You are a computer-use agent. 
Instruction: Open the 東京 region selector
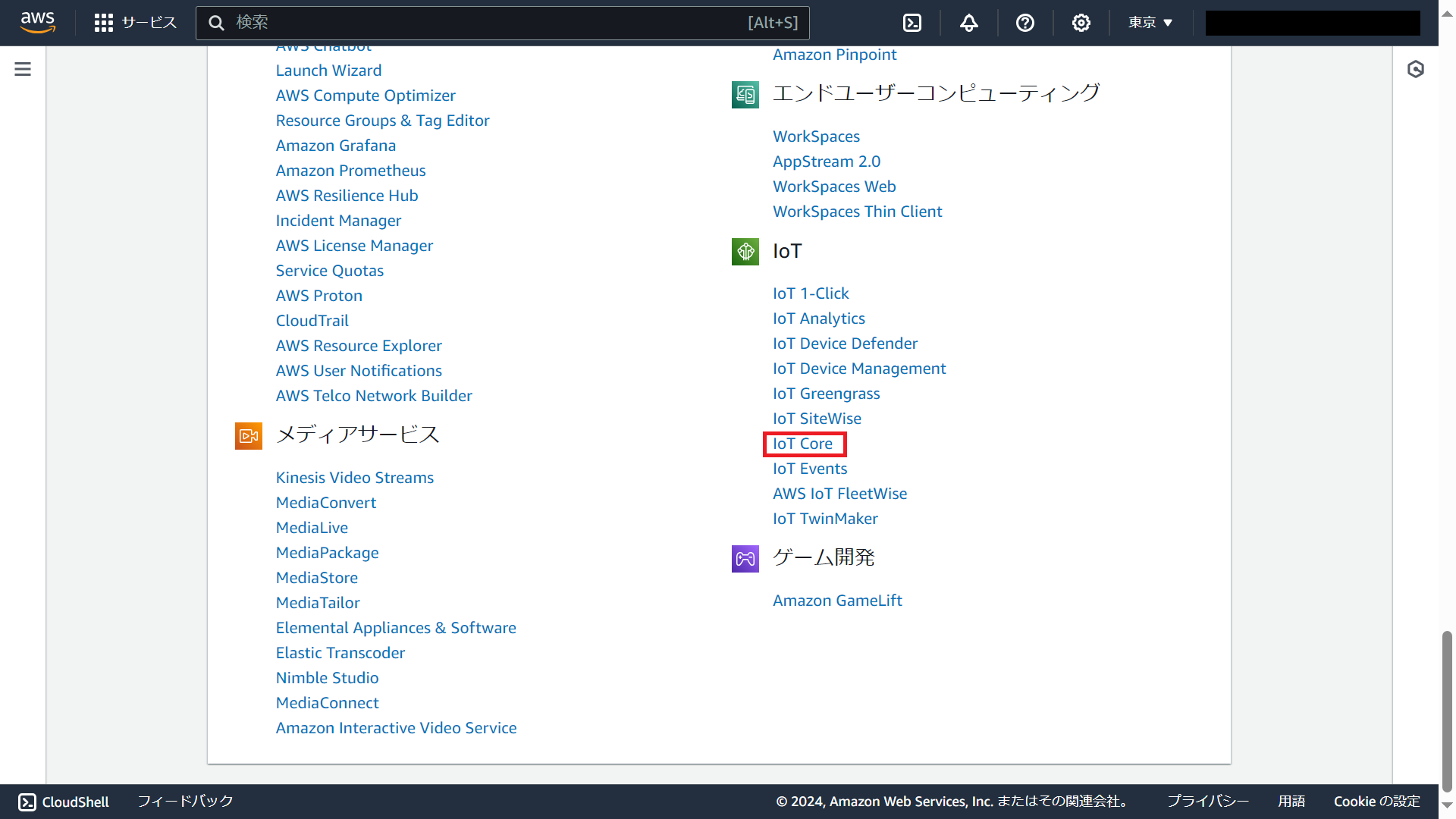(1150, 23)
